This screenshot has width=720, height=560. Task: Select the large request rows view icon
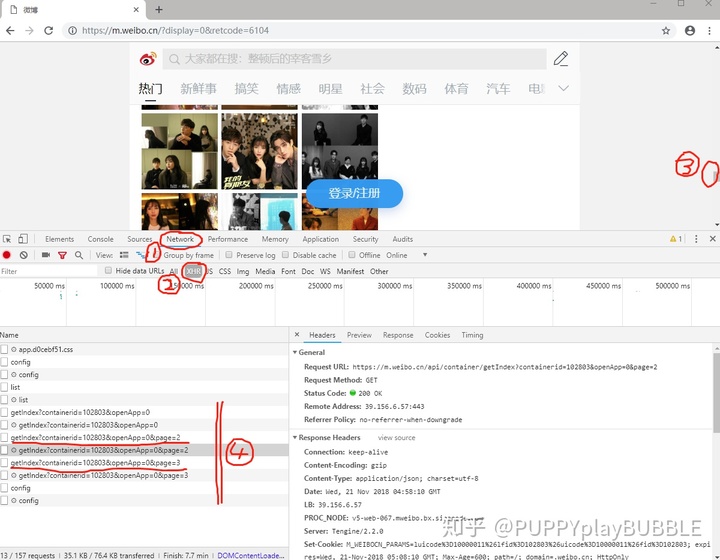[124, 255]
